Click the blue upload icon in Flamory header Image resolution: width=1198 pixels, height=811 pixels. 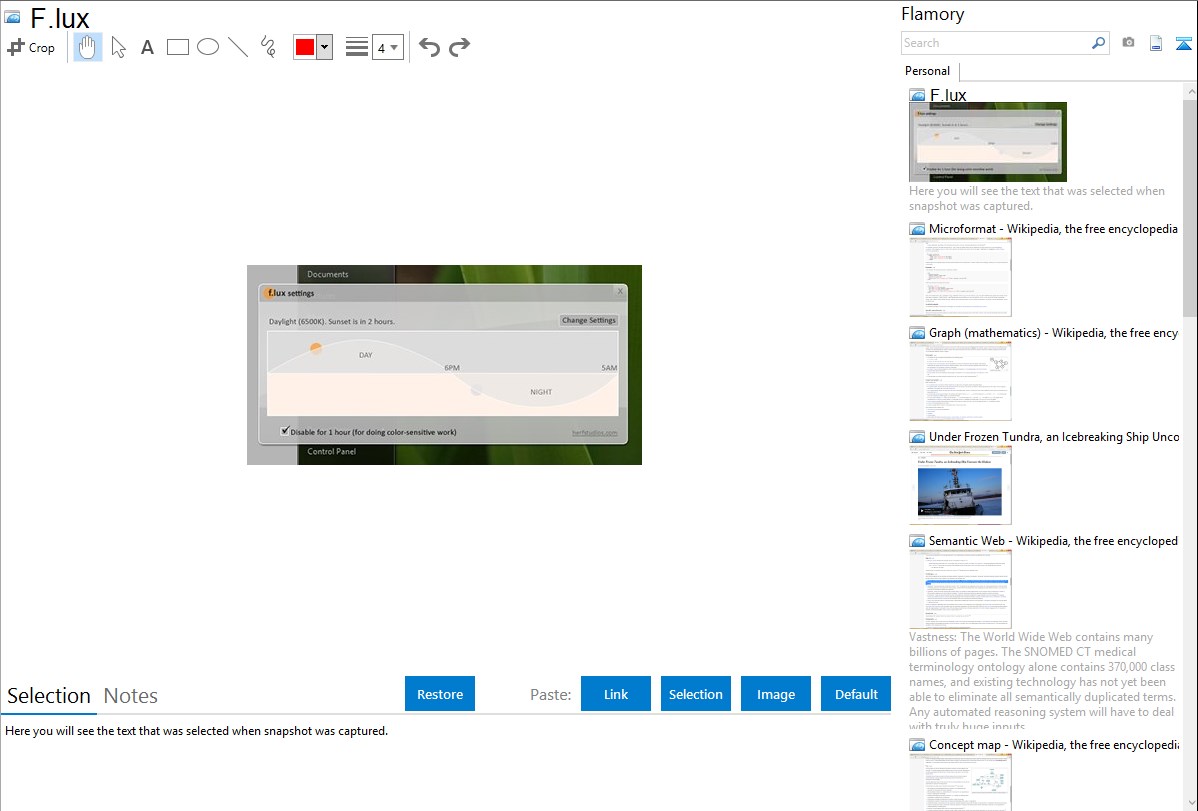point(1183,43)
